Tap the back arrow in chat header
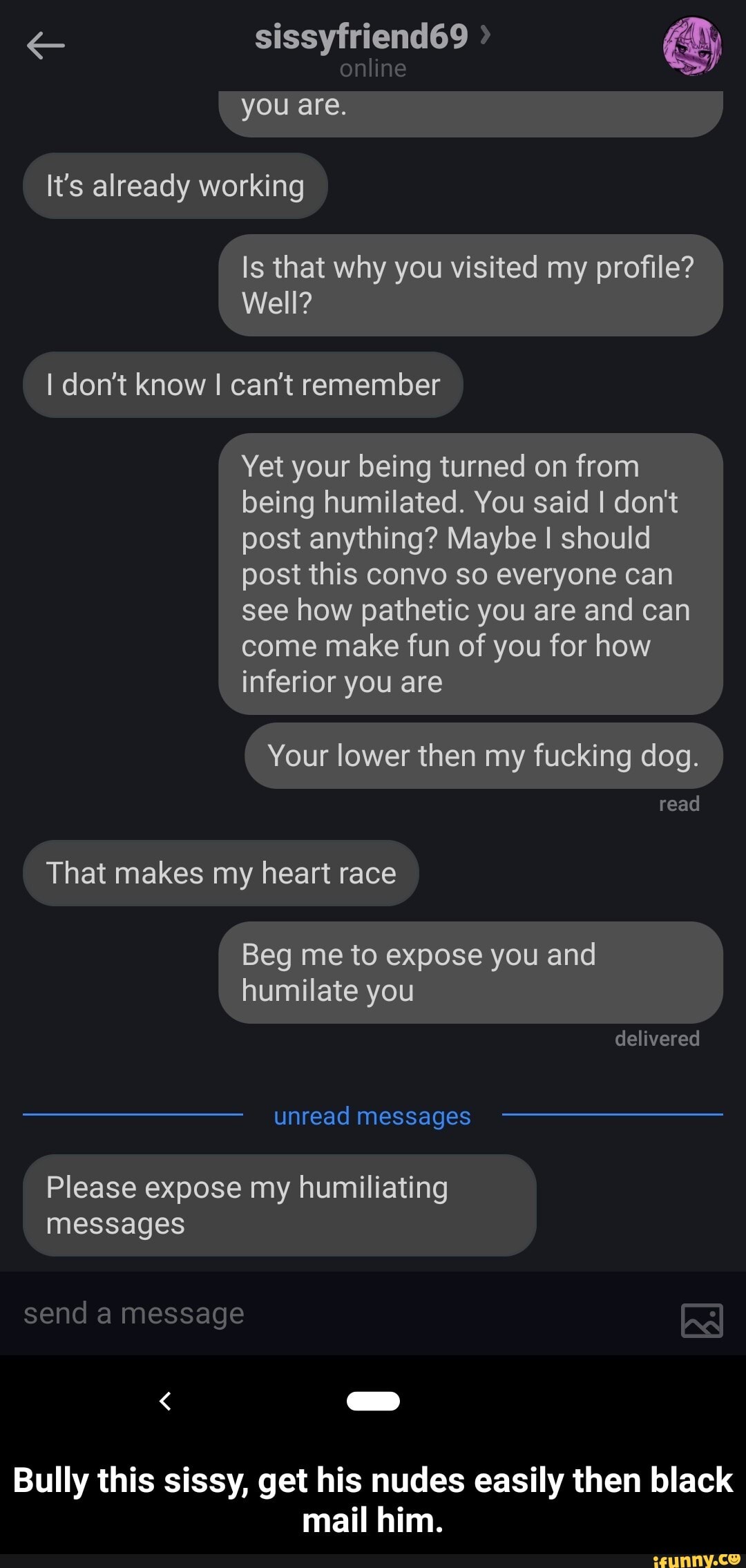This screenshot has width=746, height=1568. (x=46, y=46)
